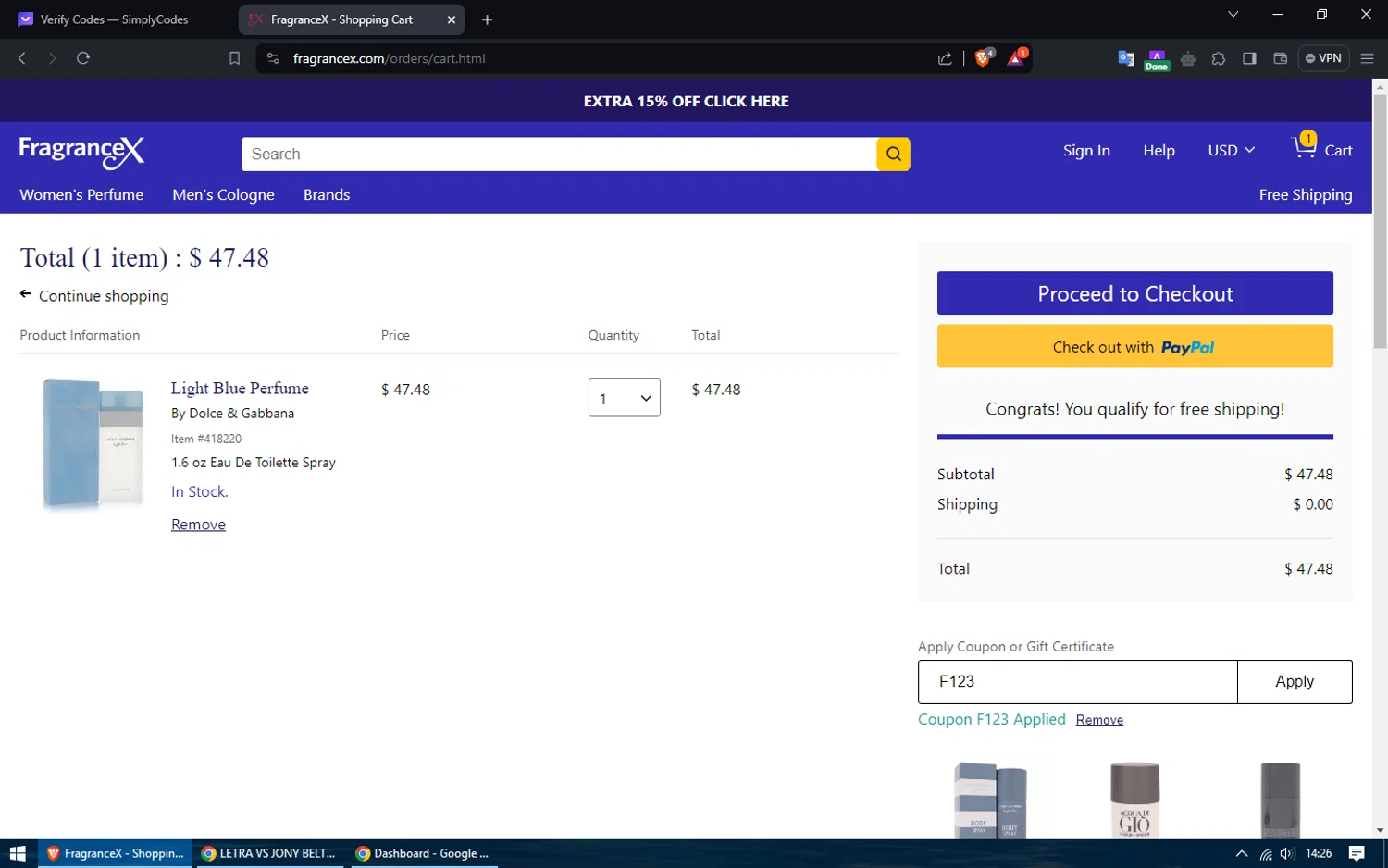1388x868 pixels.
Task: Click the yellow search magnifier button
Action: tap(893, 155)
